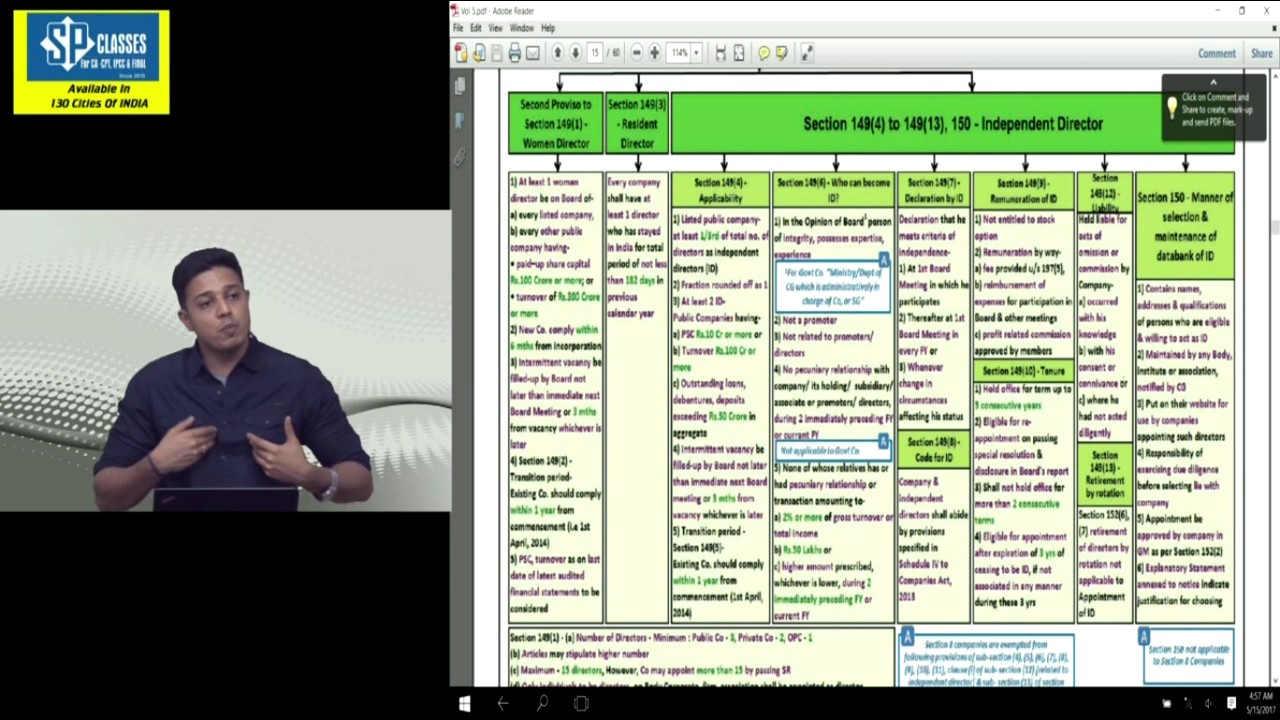Open attachments paperclip panel in left sidebar
1280x720 pixels.
(x=460, y=157)
